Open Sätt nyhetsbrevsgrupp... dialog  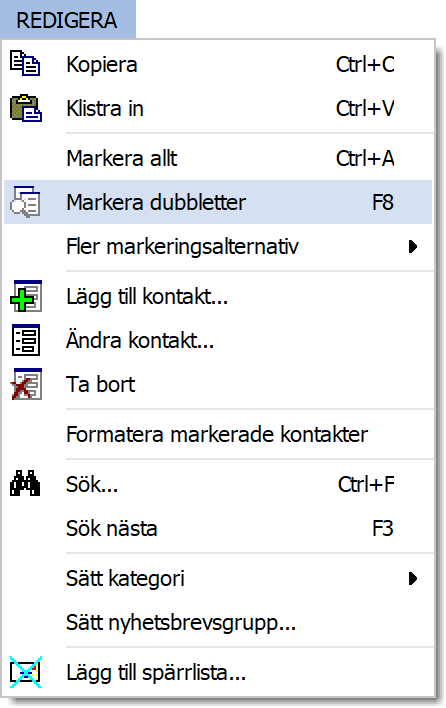[x=218, y=623]
